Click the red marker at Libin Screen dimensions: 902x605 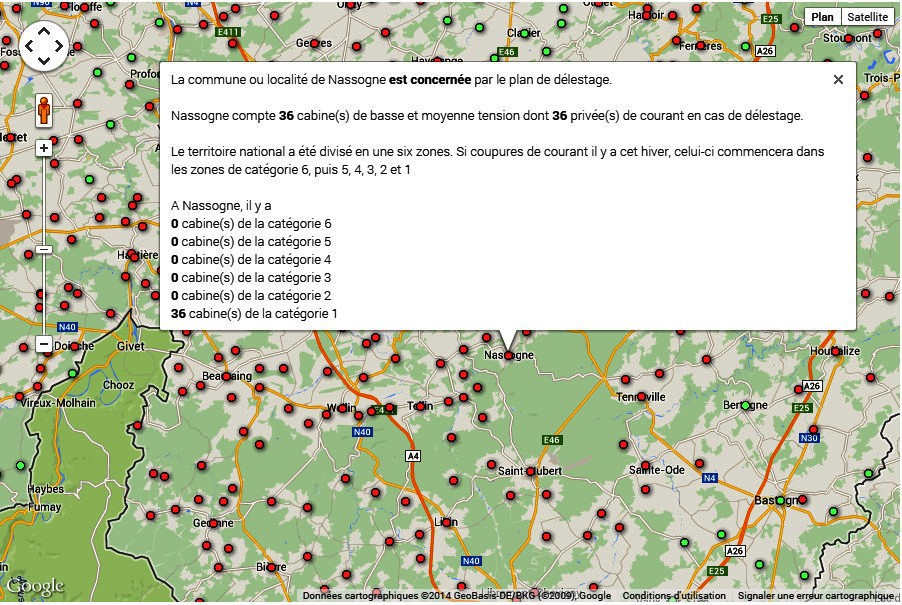[x=446, y=522]
